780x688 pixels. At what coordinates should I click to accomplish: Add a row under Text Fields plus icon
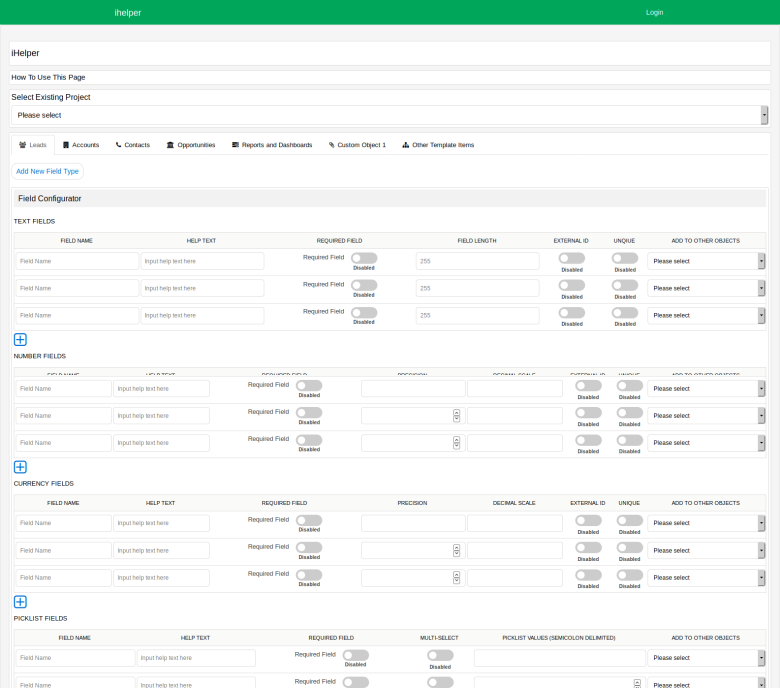[20, 340]
